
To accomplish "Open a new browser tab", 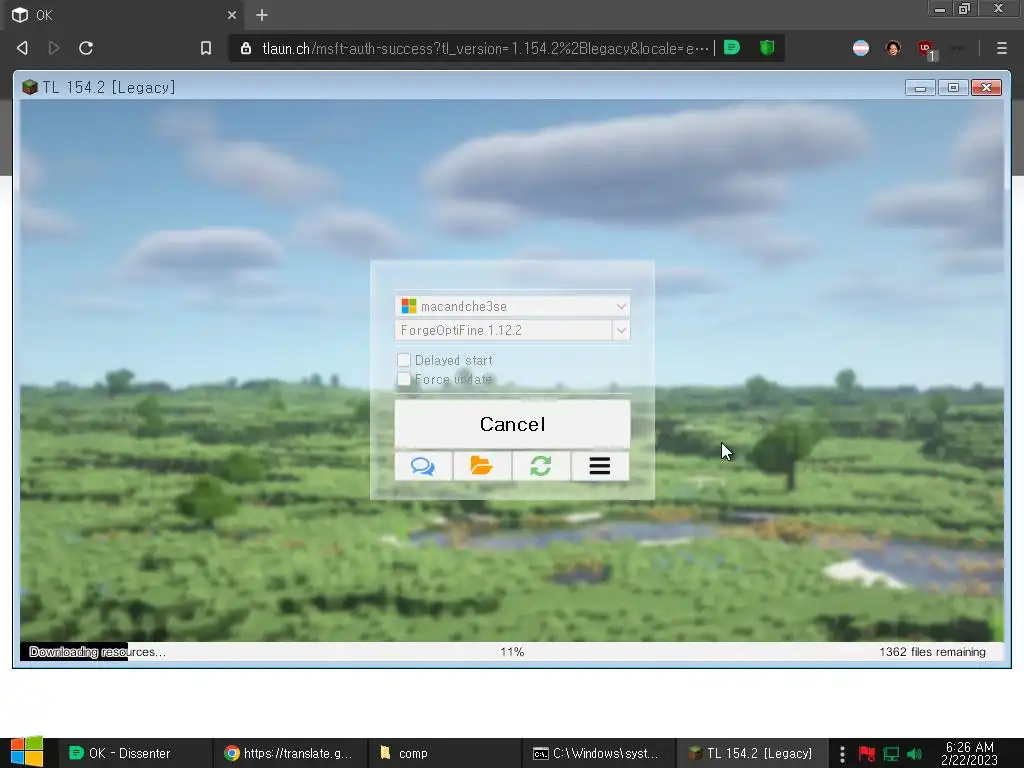I will [x=262, y=15].
